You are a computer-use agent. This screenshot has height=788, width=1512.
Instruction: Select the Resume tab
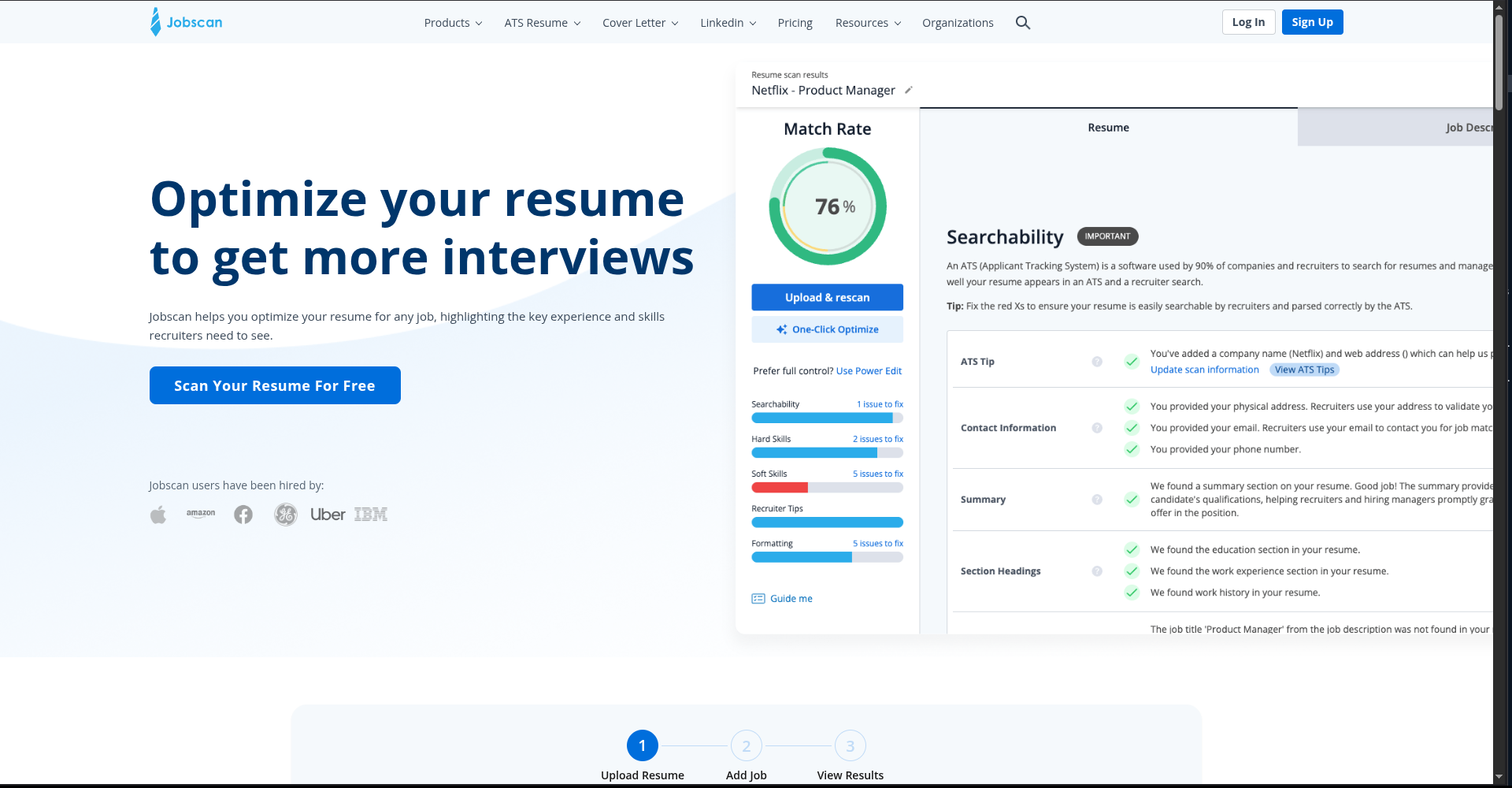[1107, 127]
